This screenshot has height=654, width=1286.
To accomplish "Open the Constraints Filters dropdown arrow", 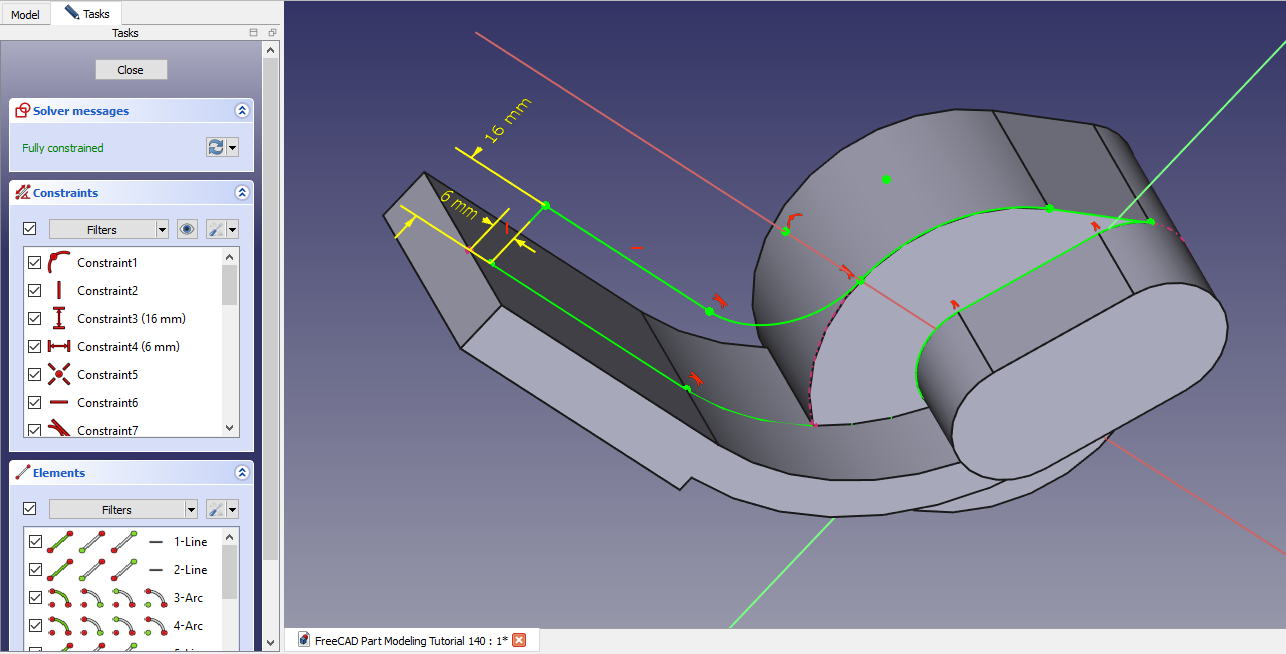I will (162, 229).
